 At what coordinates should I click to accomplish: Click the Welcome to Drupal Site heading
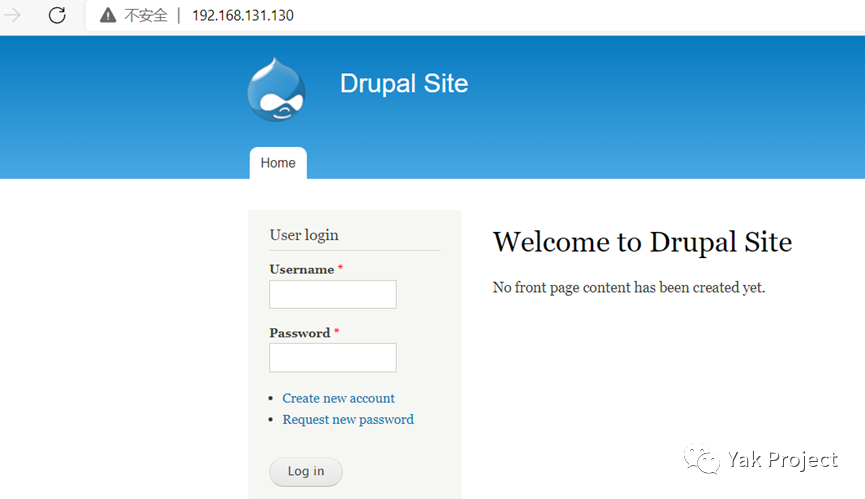pos(642,242)
